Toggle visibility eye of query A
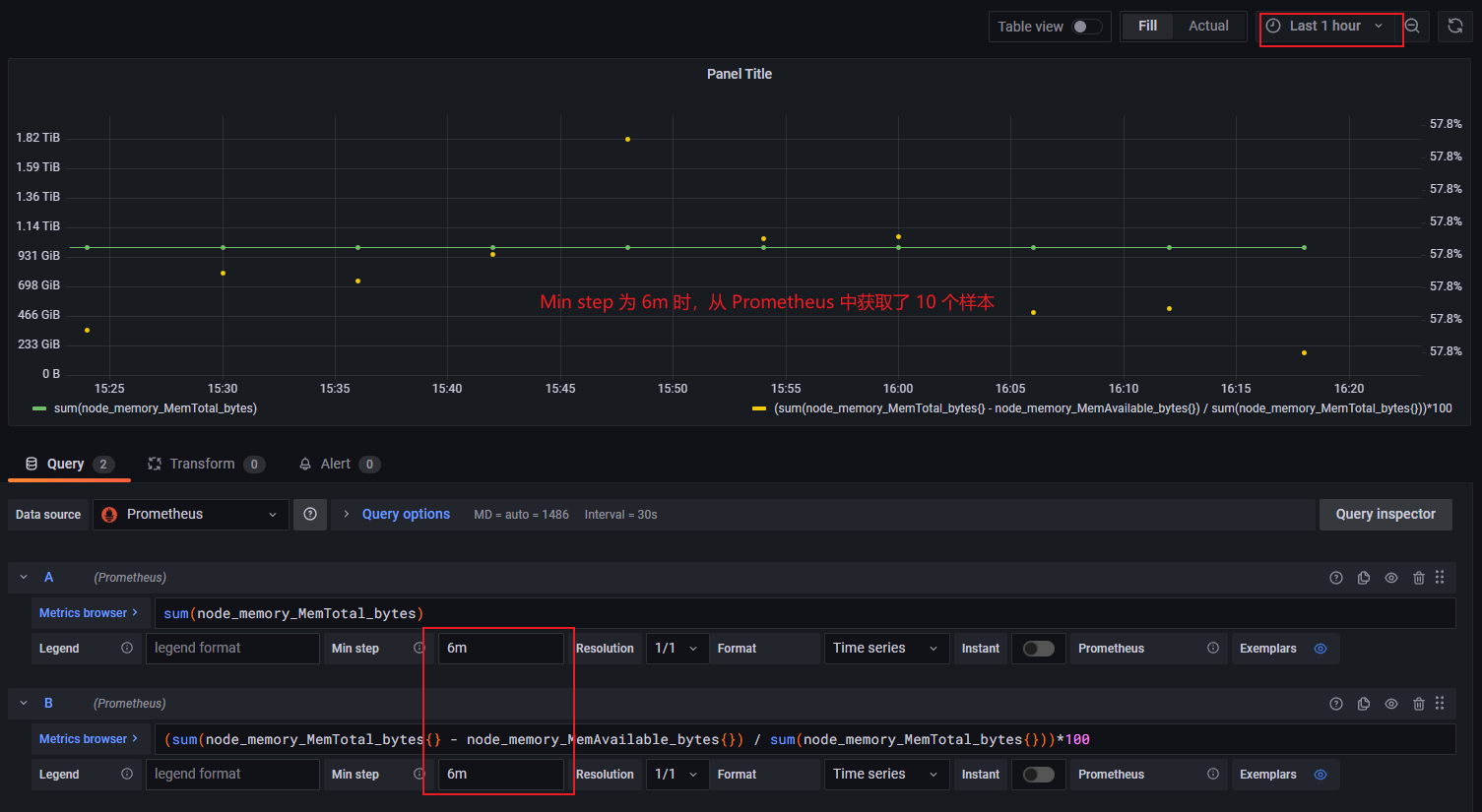The width and height of the screenshot is (1482, 812). (x=1391, y=578)
